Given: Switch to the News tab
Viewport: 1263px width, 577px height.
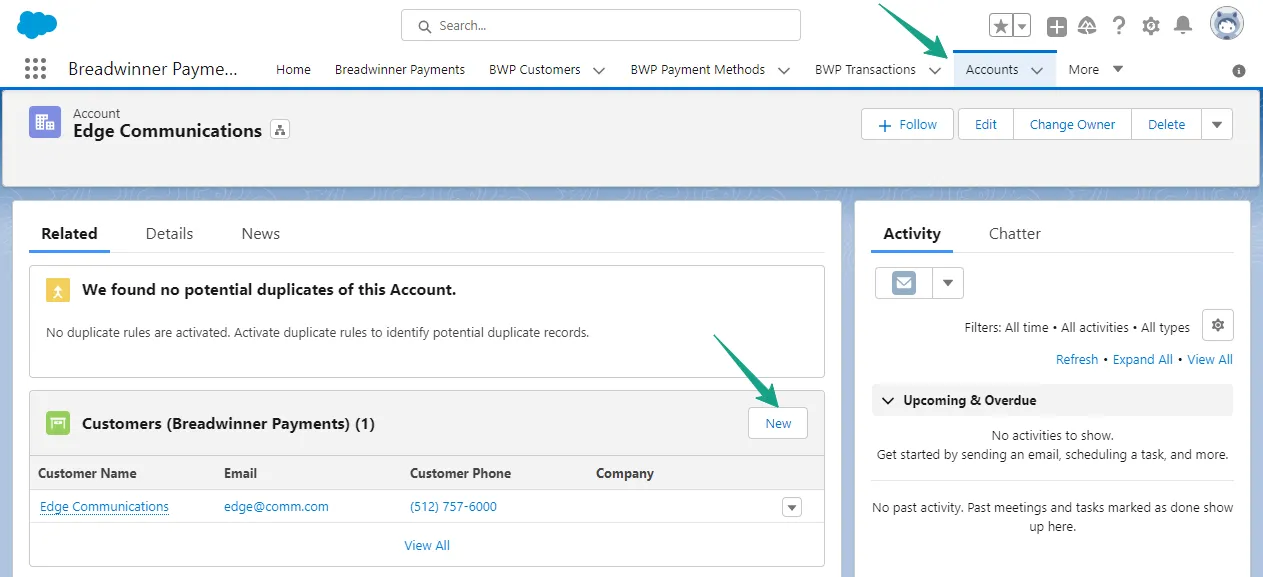Looking at the screenshot, I should pos(260,234).
